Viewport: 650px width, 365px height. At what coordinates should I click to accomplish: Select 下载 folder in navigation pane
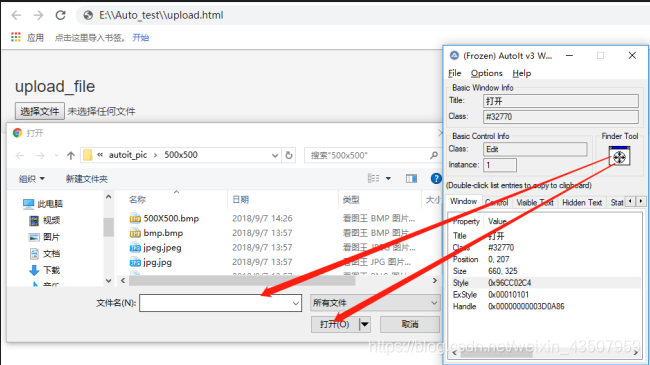pyautogui.click(x=45, y=270)
